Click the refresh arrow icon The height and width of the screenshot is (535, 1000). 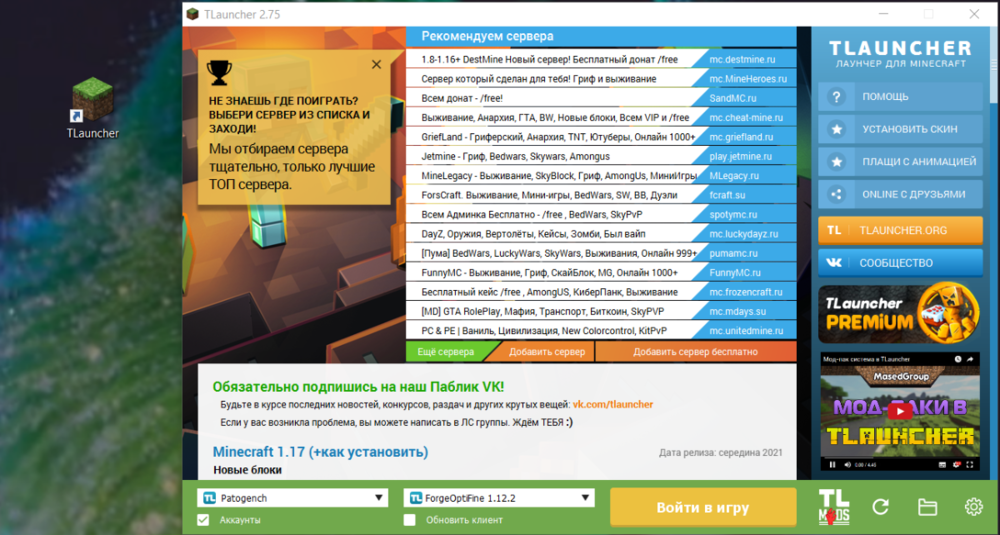[x=881, y=507]
